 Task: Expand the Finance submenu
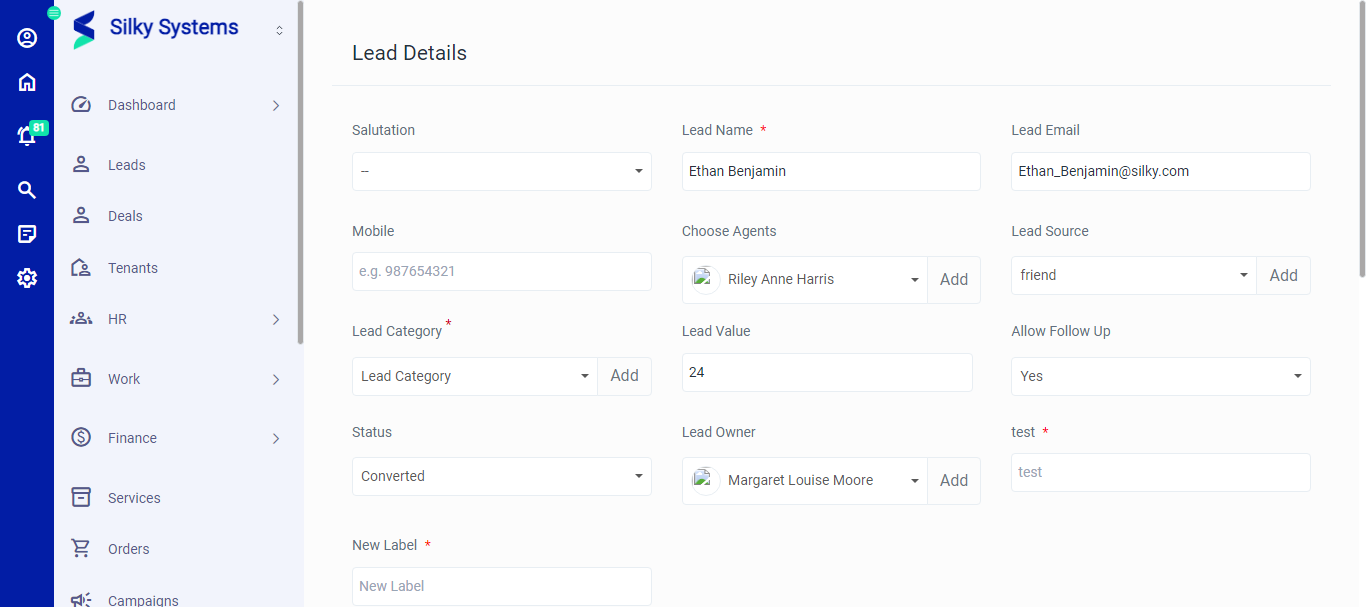[x=276, y=439]
